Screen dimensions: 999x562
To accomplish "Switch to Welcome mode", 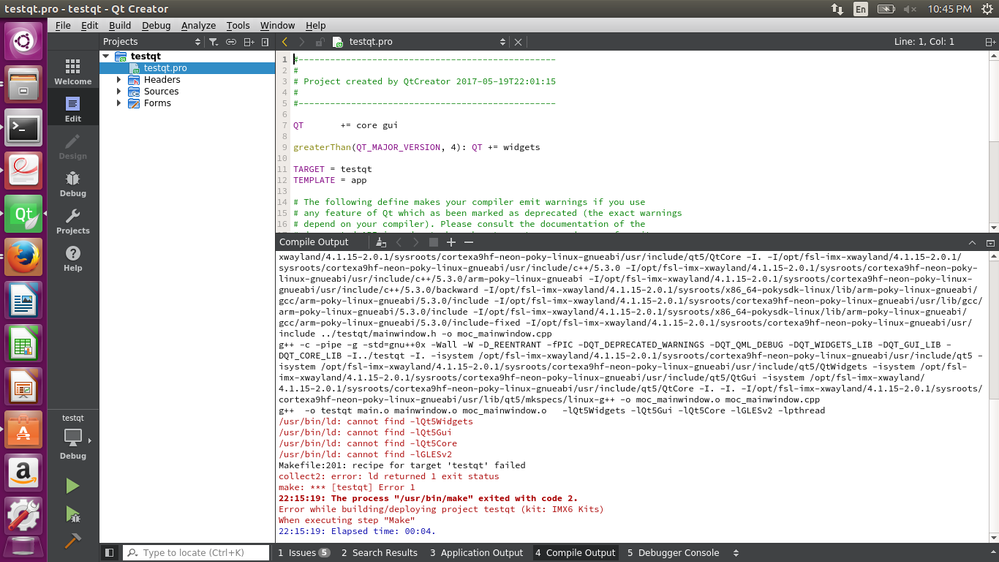I will point(73,72).
